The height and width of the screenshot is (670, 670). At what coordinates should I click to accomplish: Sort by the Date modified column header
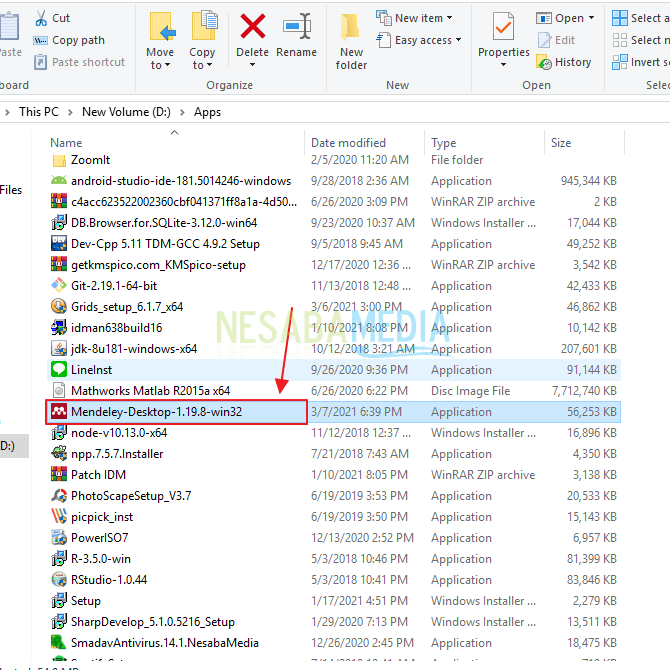click(348, 143)
